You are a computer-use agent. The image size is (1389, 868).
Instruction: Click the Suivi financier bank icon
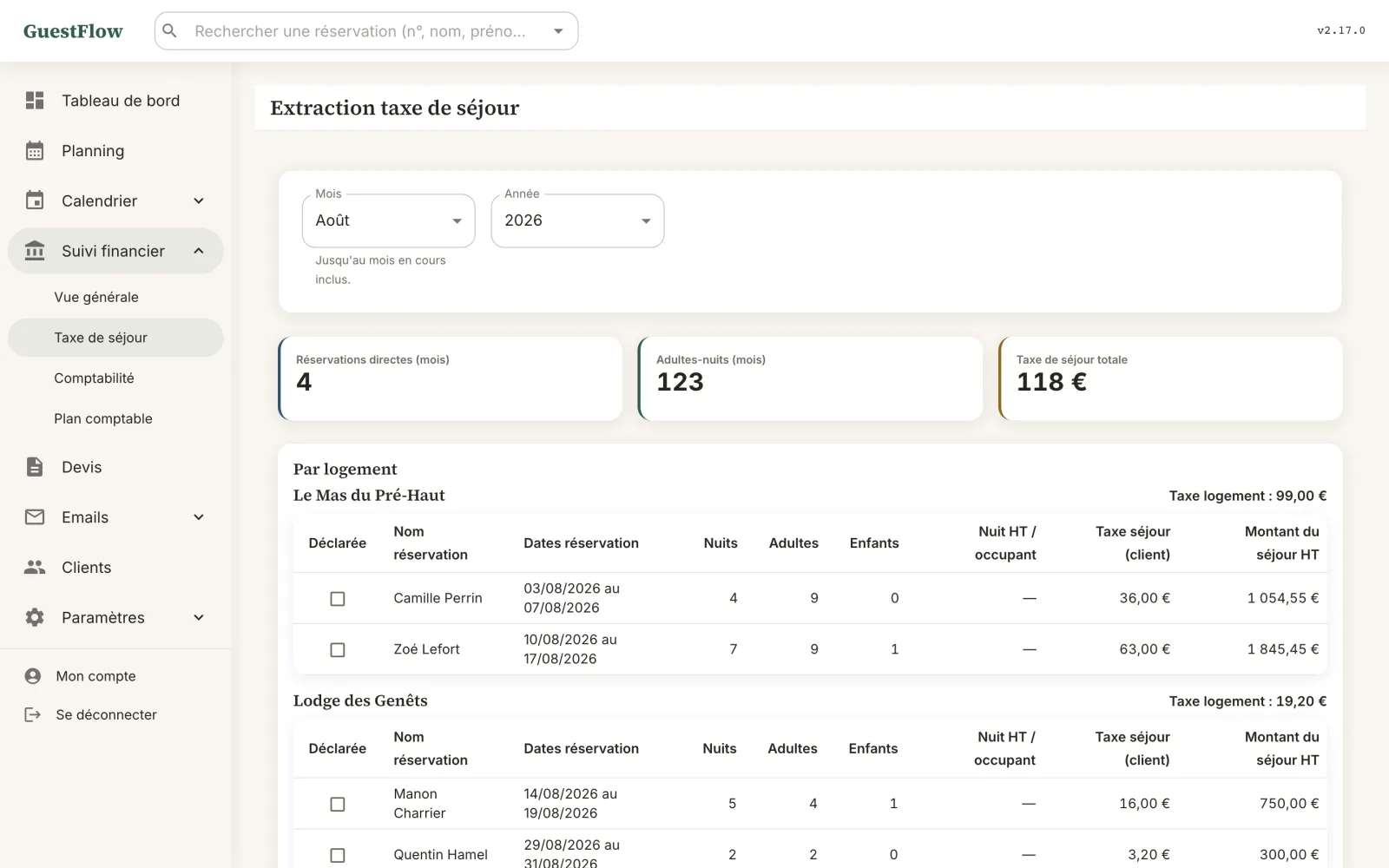[x=35, y=251]
